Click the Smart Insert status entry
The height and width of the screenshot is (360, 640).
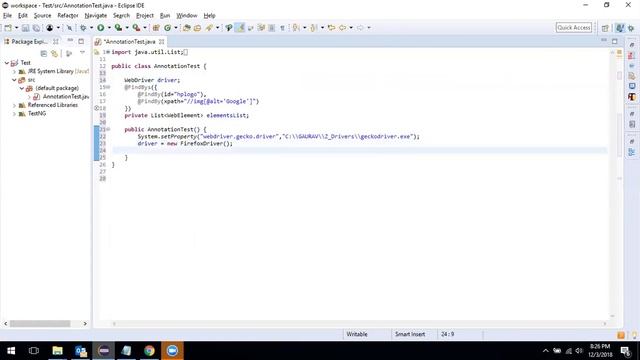[x=410, y=334]
